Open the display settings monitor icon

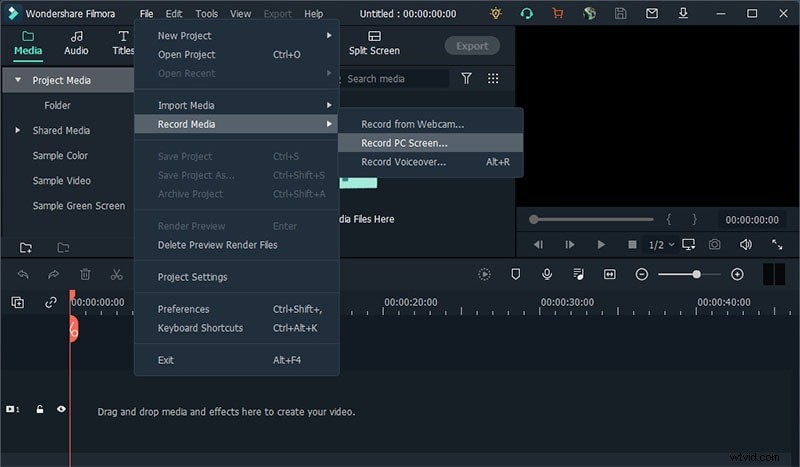click(689, 244)
